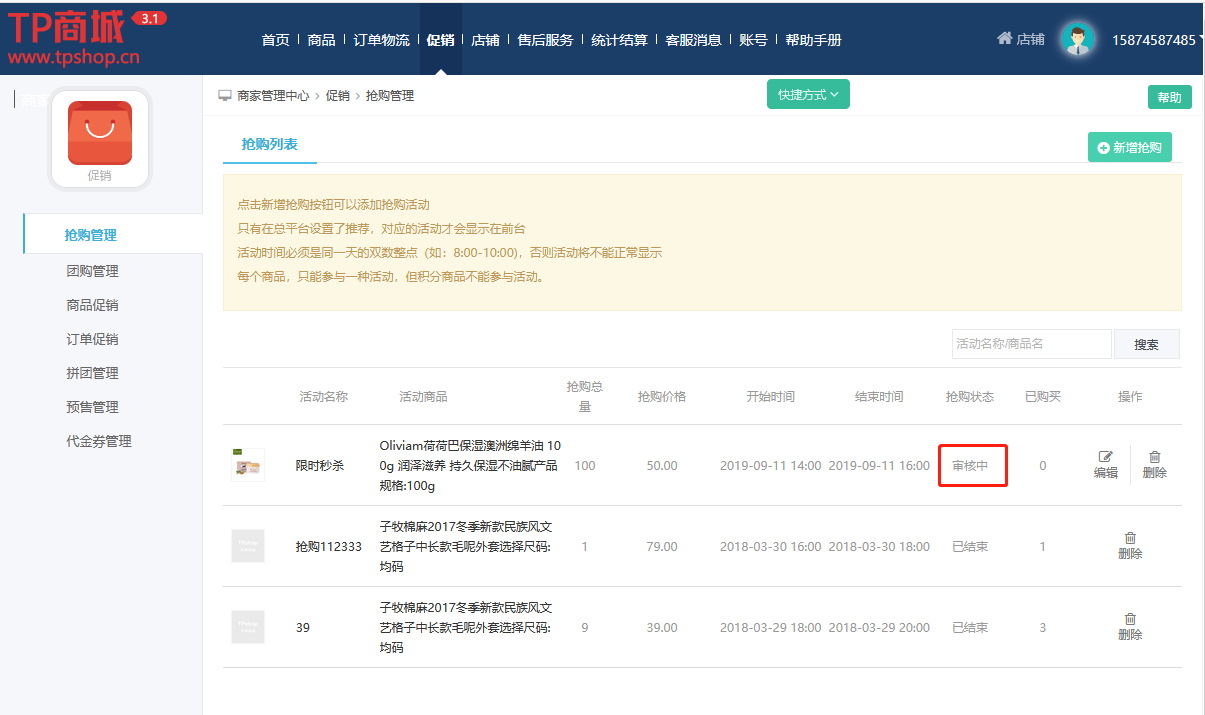Open the user avatar profile icon

[1077, 40]
